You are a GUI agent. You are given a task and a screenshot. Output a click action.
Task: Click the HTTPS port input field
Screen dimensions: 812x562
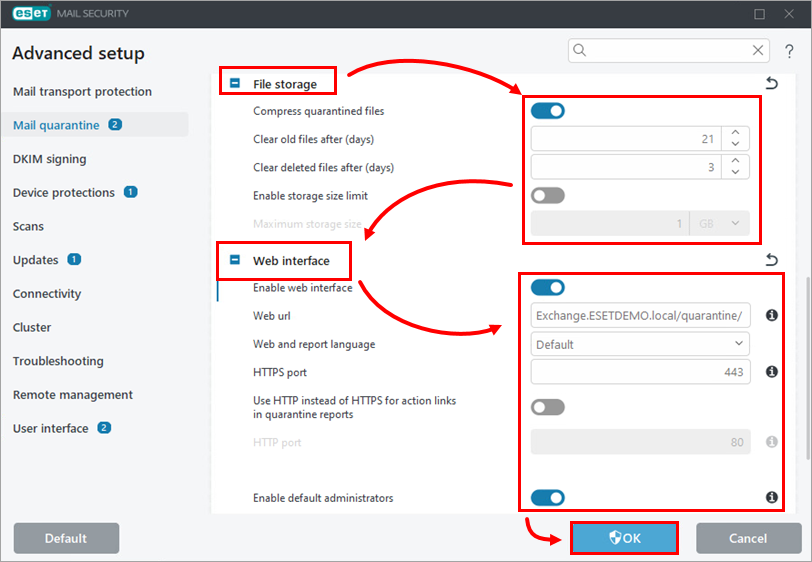click(640, 372)
